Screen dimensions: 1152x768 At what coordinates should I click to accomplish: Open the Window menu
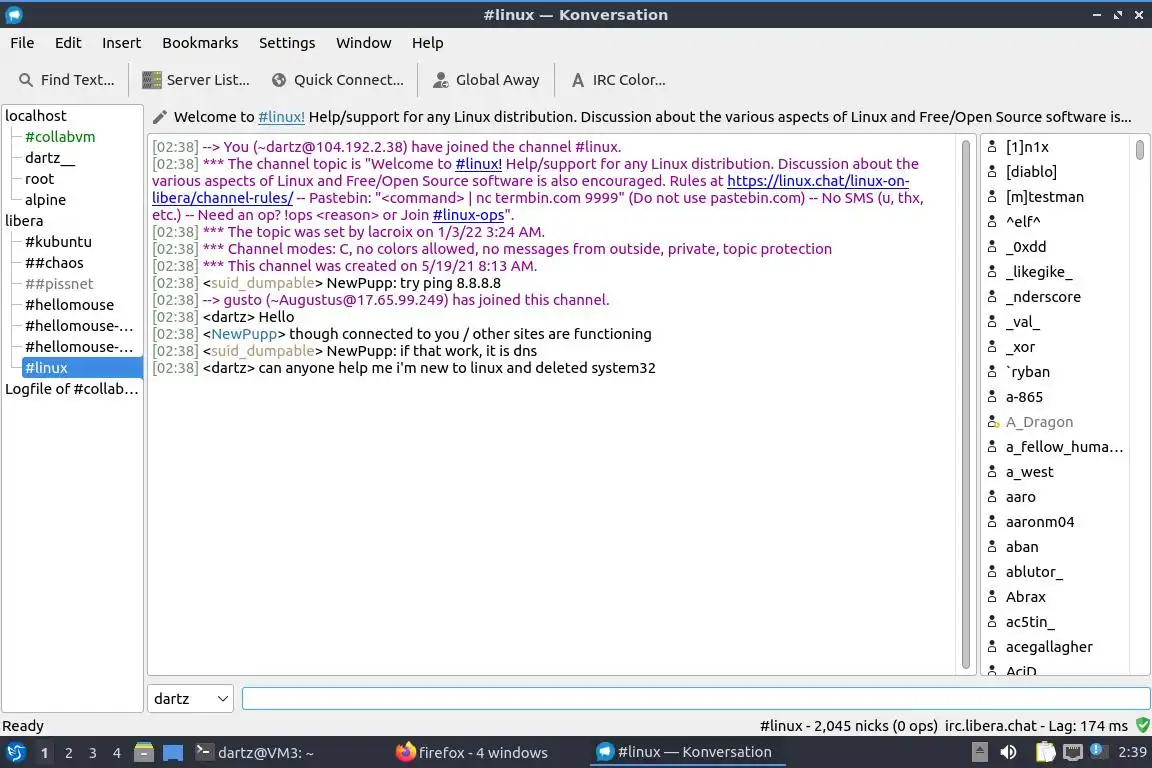click(x=364, y=43)
